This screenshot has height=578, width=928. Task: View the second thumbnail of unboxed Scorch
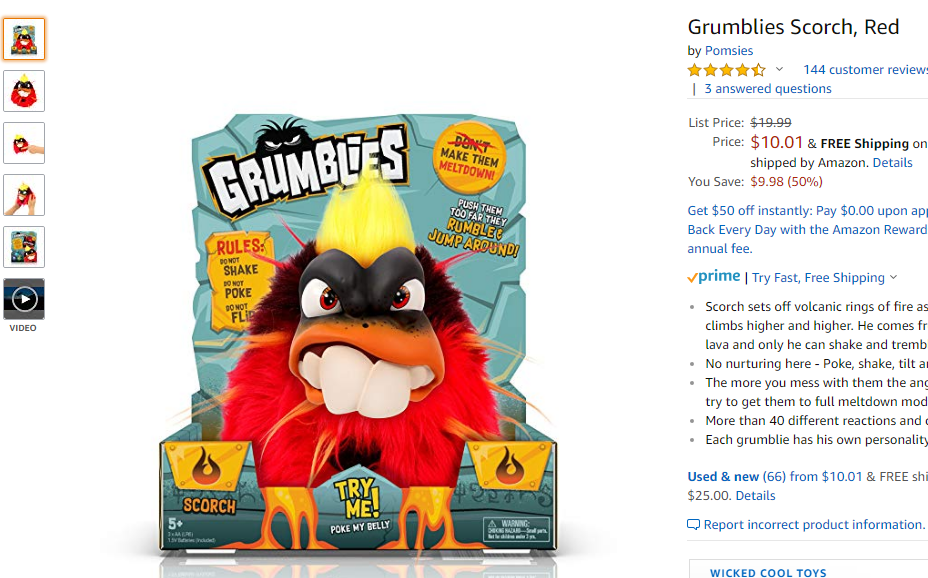coord(24,91)
